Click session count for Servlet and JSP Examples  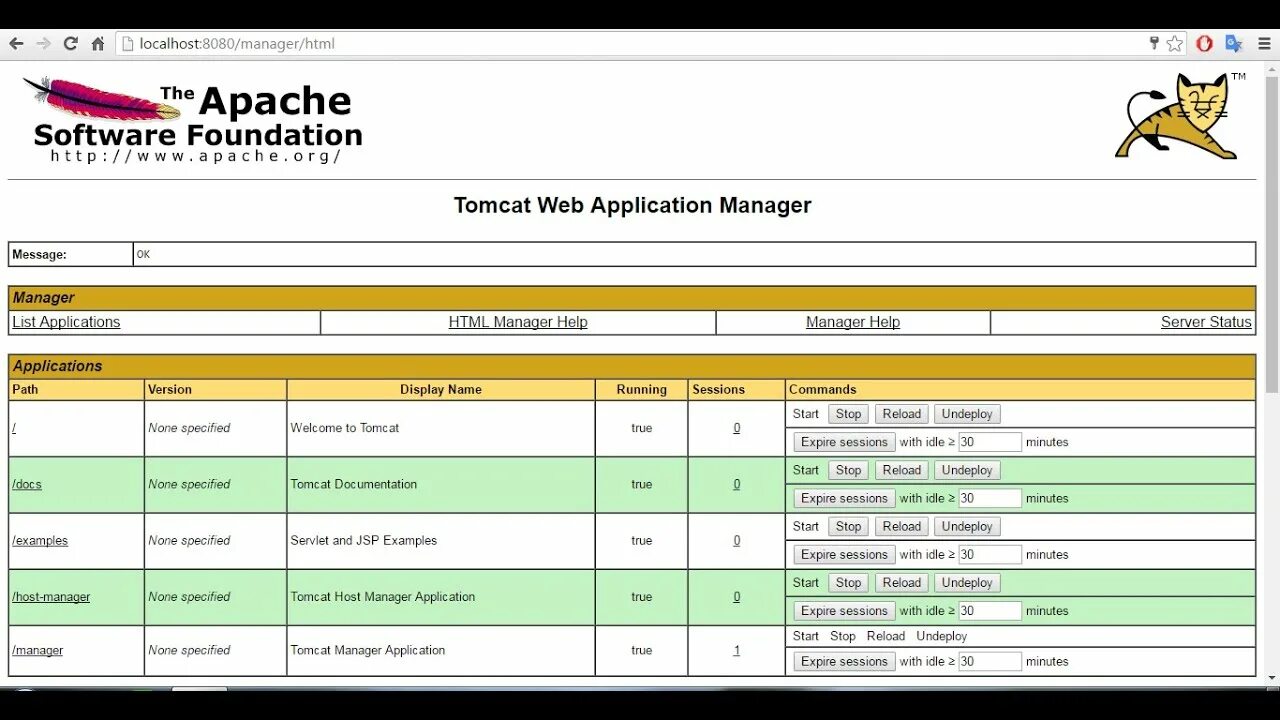(737, 540)
